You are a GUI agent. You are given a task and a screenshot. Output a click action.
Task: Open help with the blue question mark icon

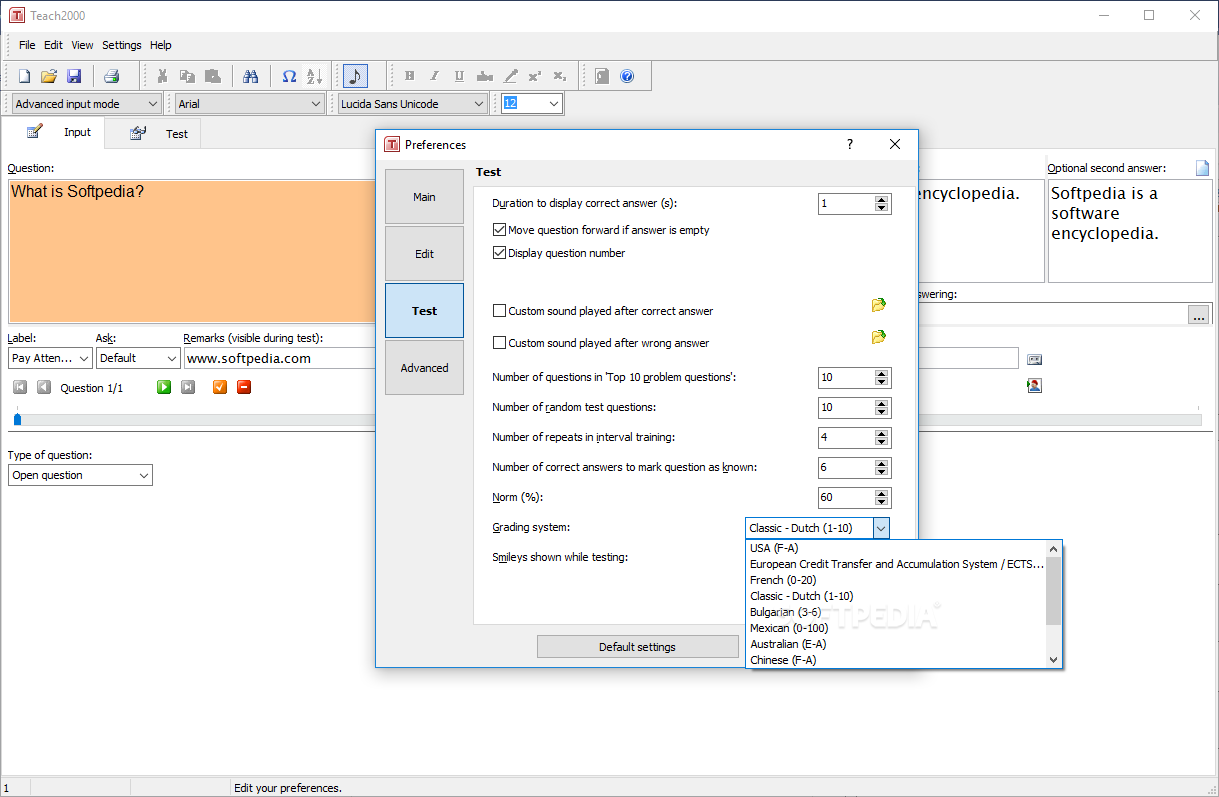click(627, 76)
